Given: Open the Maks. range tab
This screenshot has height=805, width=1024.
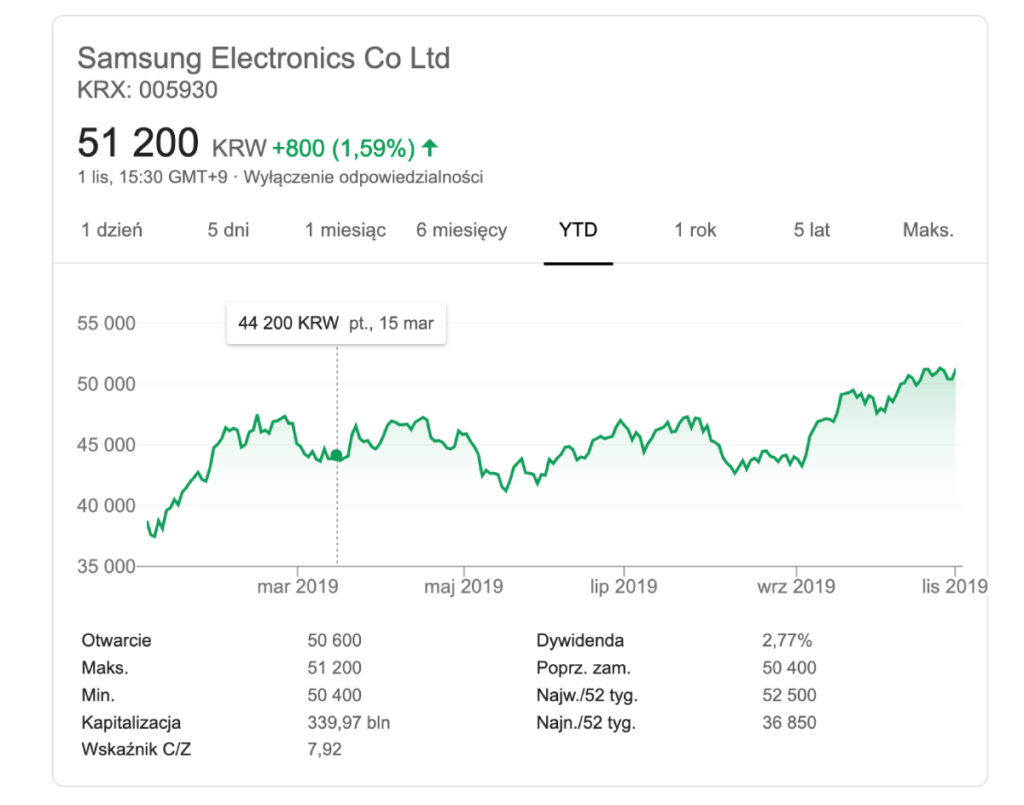Looking at the screenshot, I should point(928,230).
